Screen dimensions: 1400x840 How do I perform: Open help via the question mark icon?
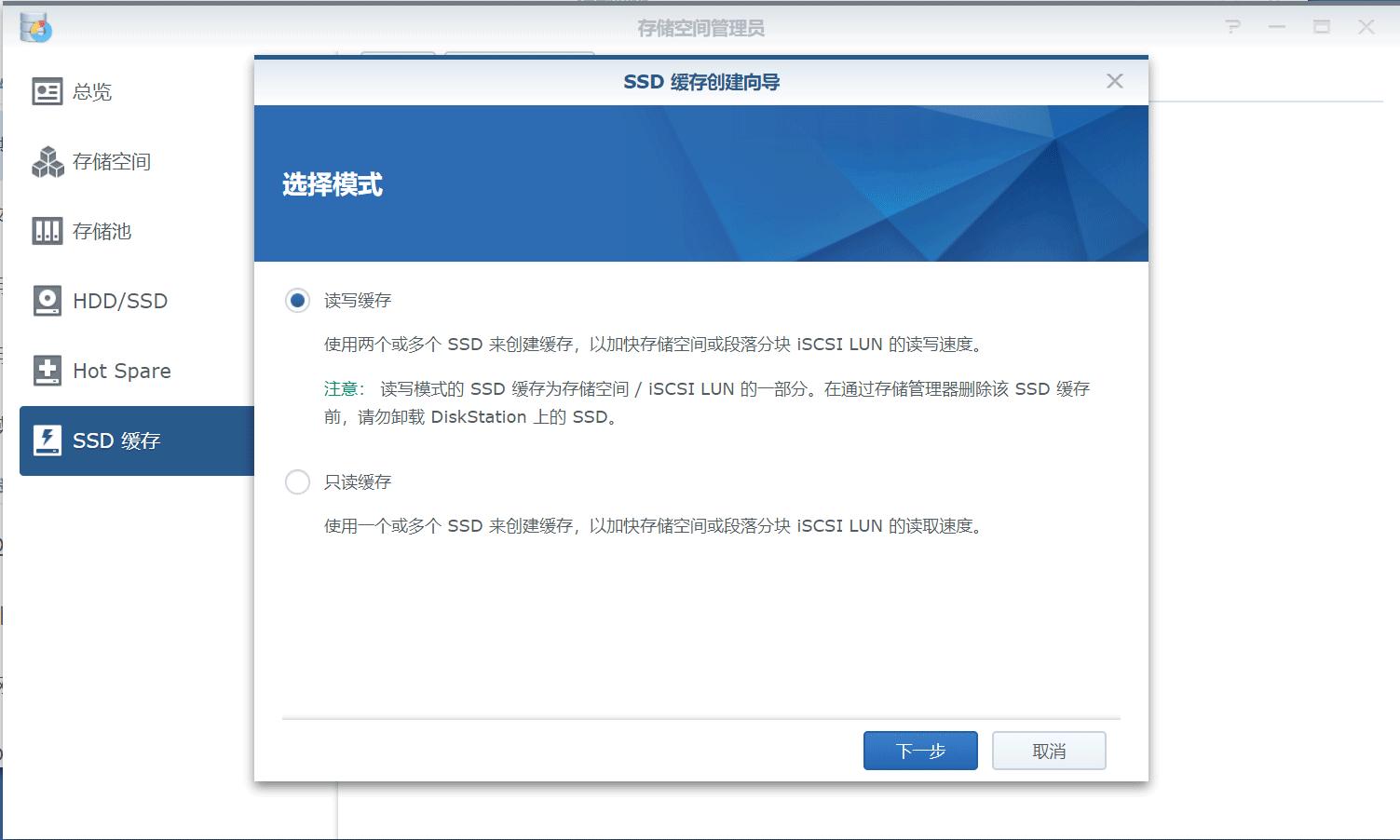pos(1231,28)
